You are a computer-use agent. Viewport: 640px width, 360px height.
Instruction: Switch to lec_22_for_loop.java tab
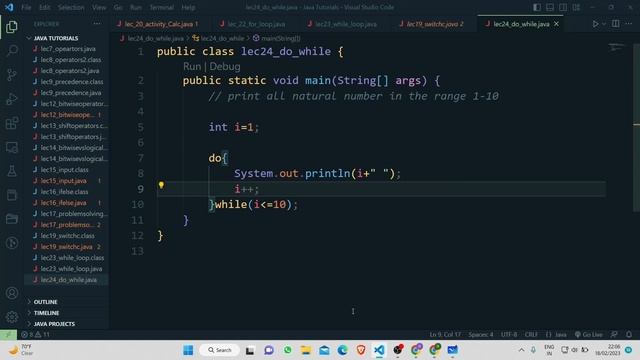click(256, 24)
